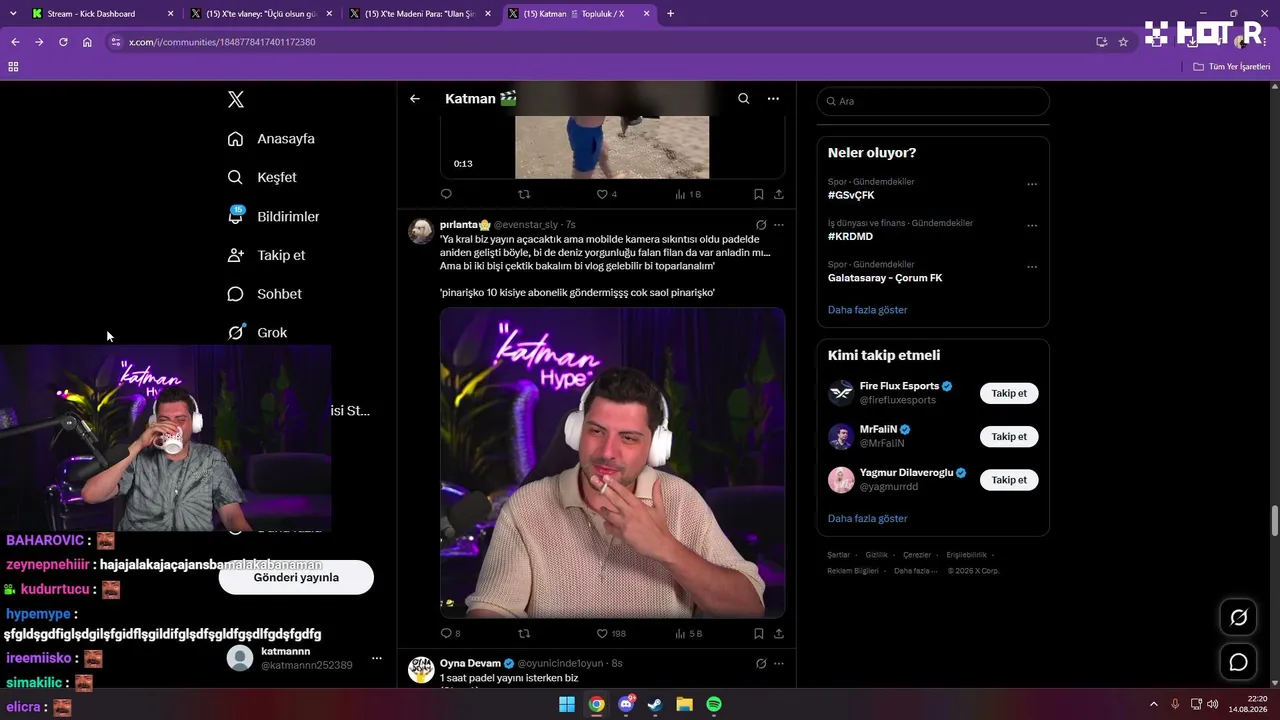Open the Şartlar footer link
Viewport: 1280px width, 720px height.
(x=838, y=555)
